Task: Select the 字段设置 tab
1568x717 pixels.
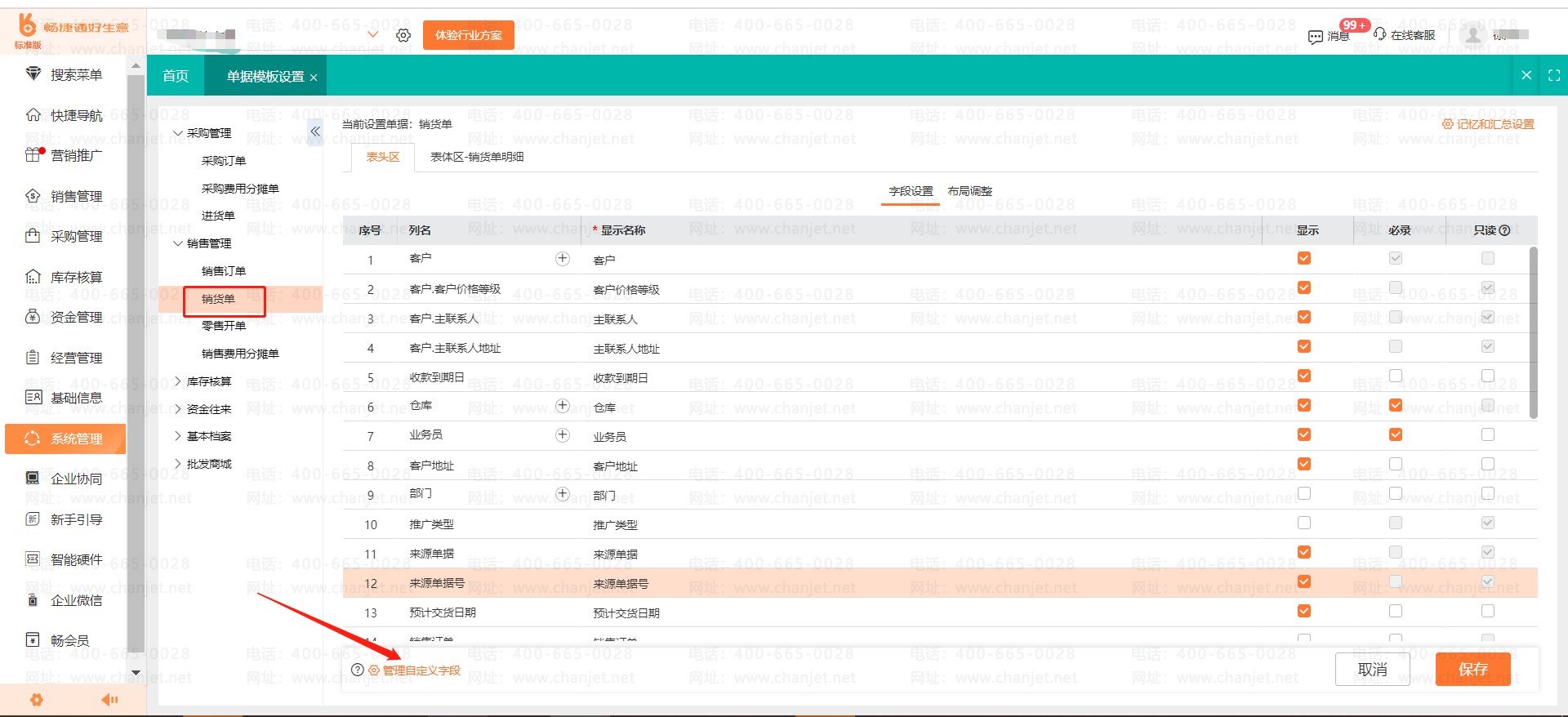Action: click(911, 191)
